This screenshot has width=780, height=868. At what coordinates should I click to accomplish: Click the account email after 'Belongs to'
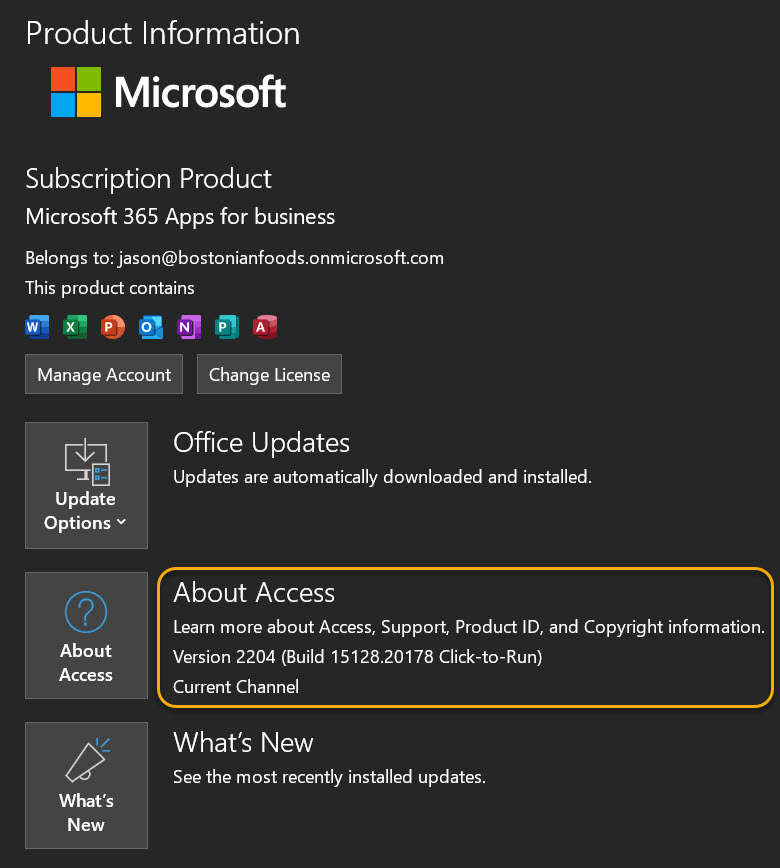pyautogui.click(x=281, y=258)
